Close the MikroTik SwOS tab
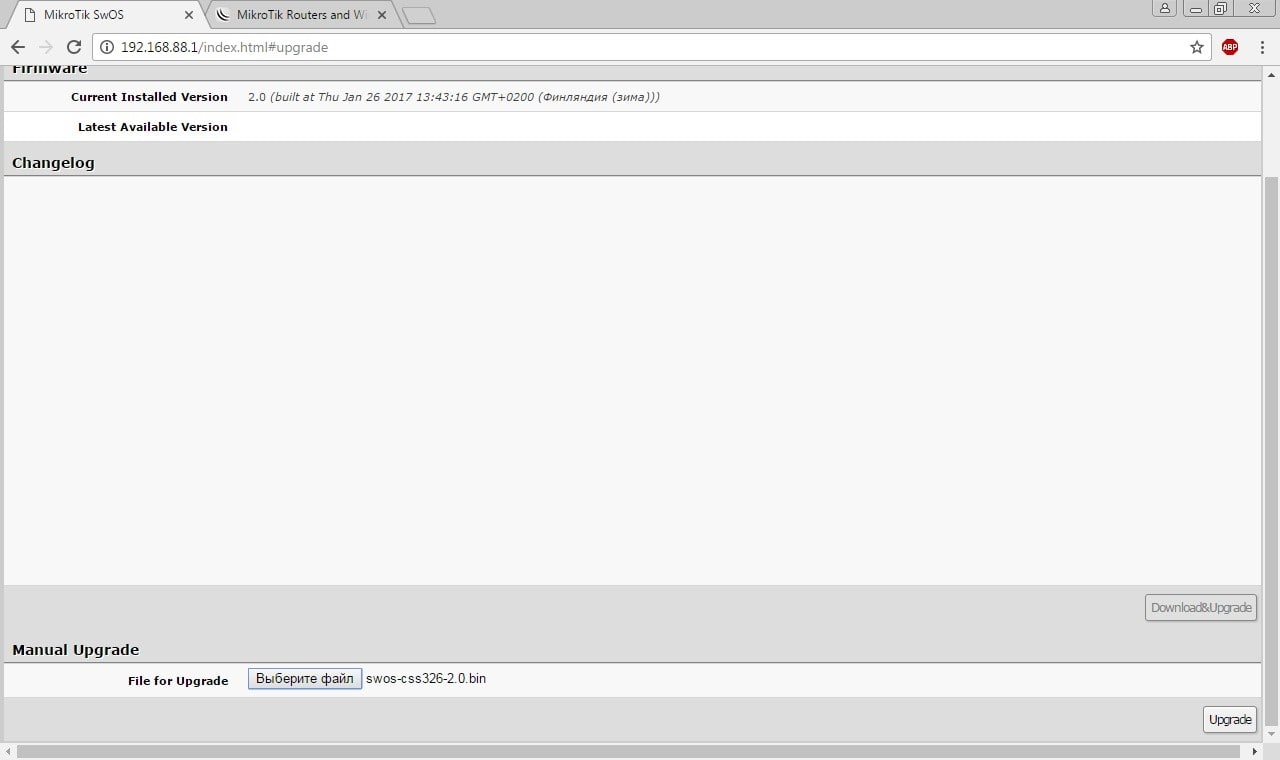This screenshot has height=760, width=1280. (x=189, y=15)
